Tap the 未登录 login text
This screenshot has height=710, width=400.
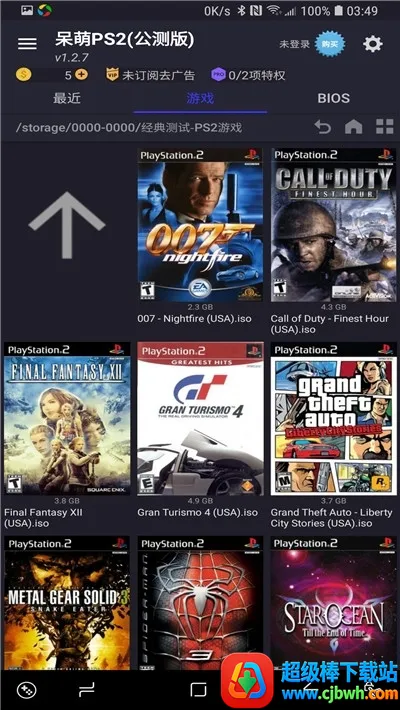tap(294, 44)
